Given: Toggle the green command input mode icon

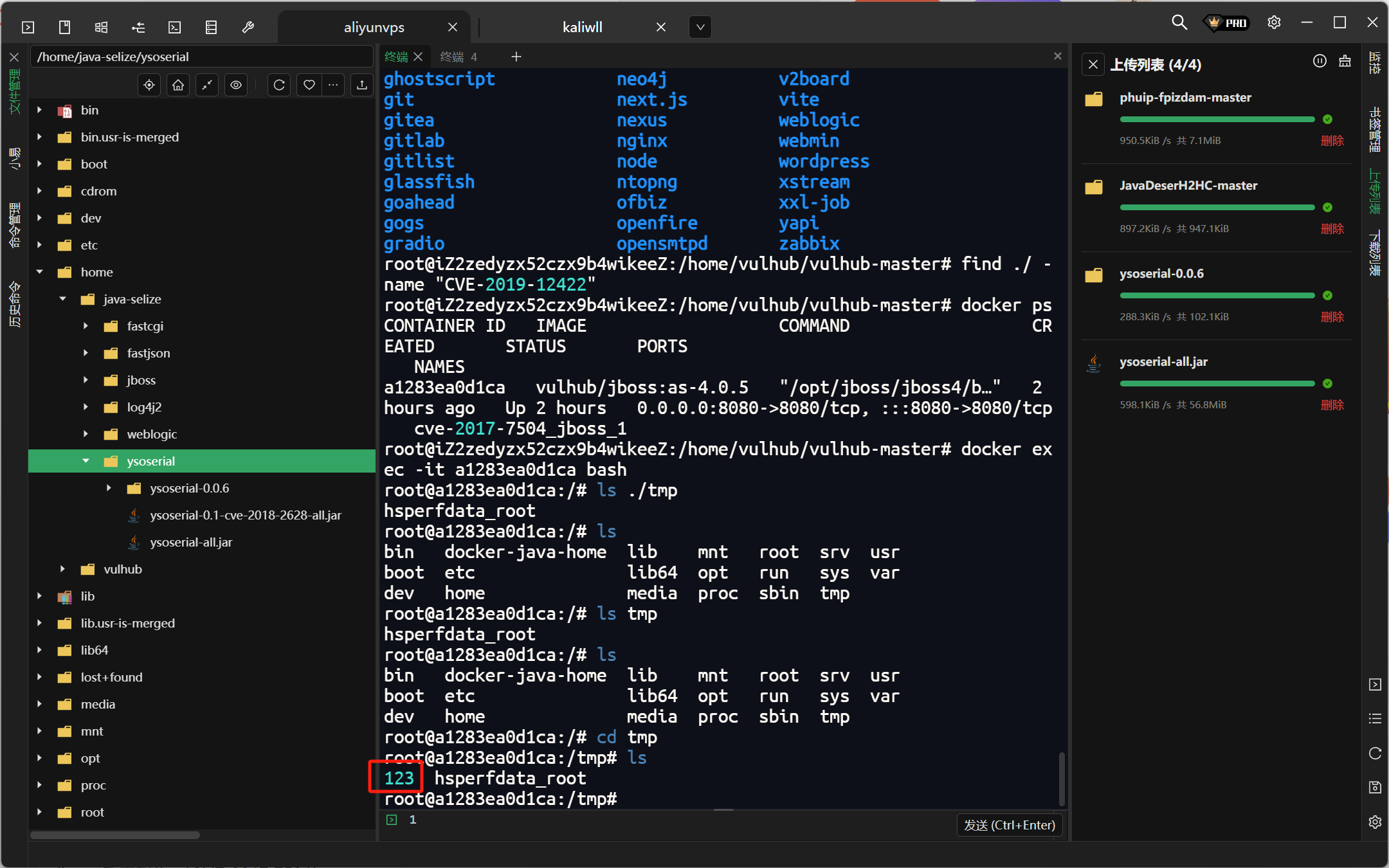Looking at the screenshot, I should coord(392,820).
